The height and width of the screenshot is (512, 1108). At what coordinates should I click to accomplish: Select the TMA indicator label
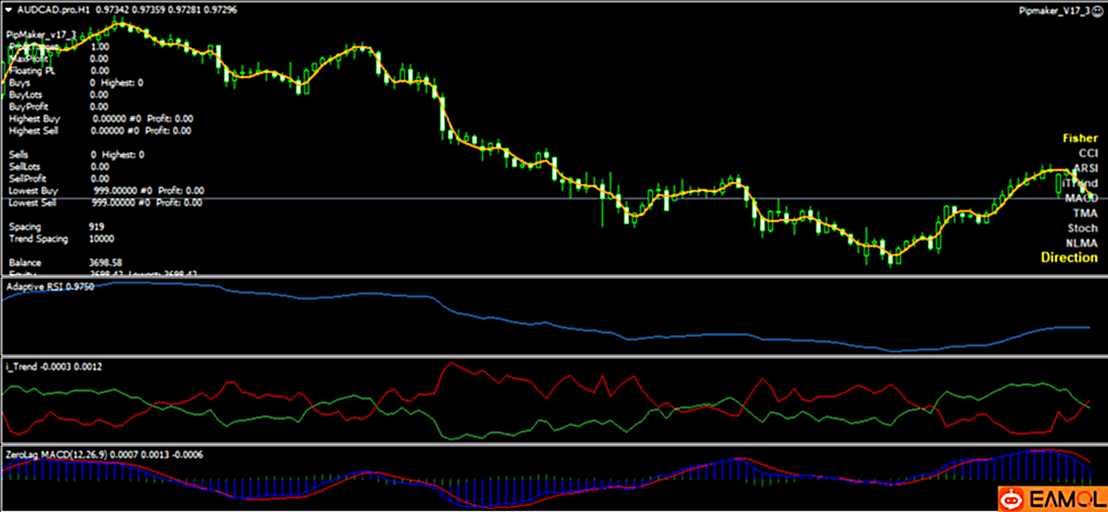[1085, 213]
